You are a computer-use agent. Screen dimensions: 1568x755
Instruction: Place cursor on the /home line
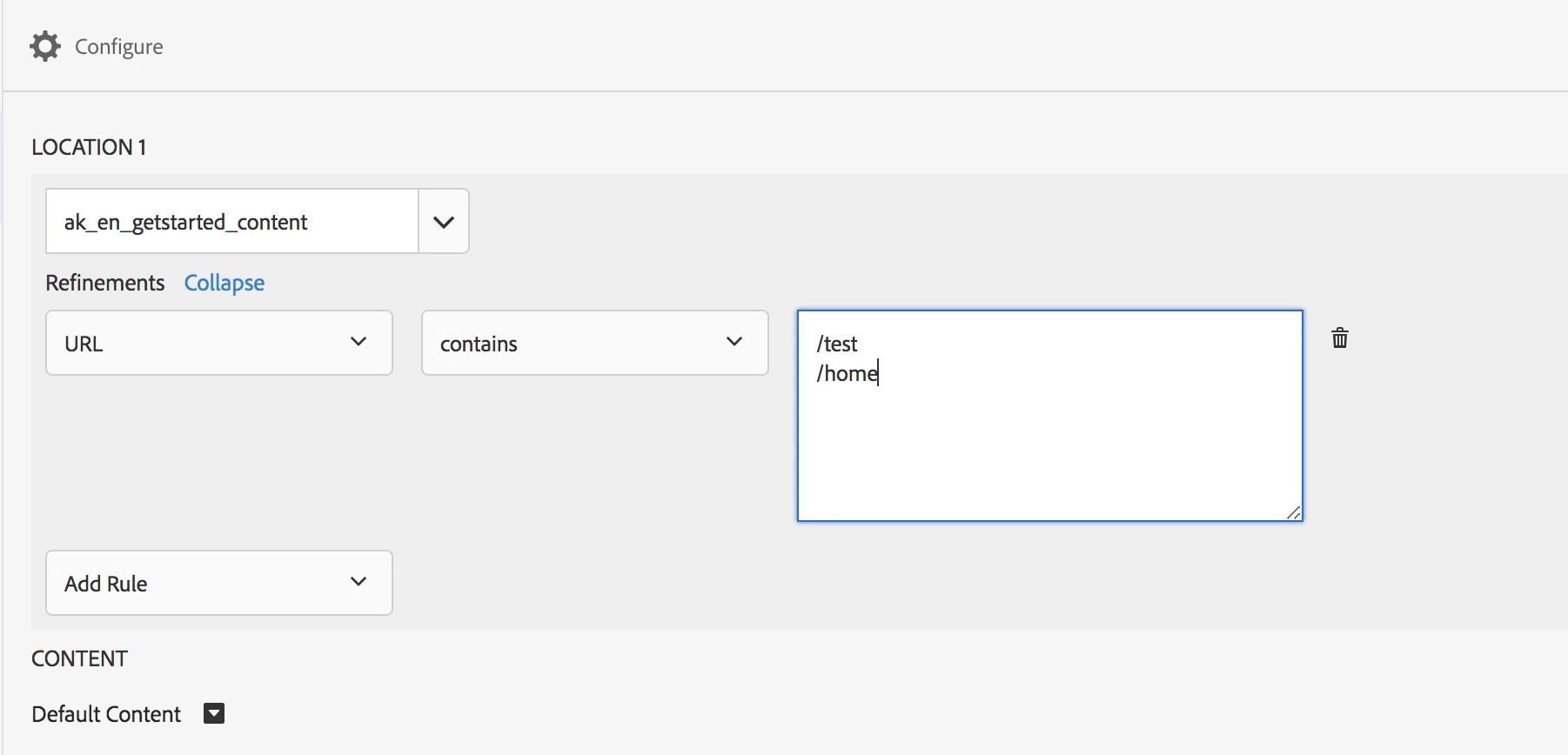pyautogui.click(x=848, y=374)
